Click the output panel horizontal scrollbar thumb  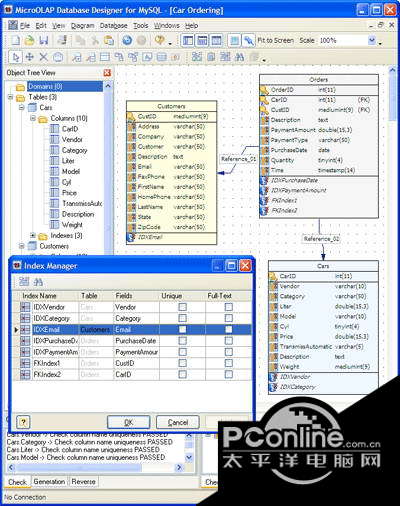(x=79, y=468)
